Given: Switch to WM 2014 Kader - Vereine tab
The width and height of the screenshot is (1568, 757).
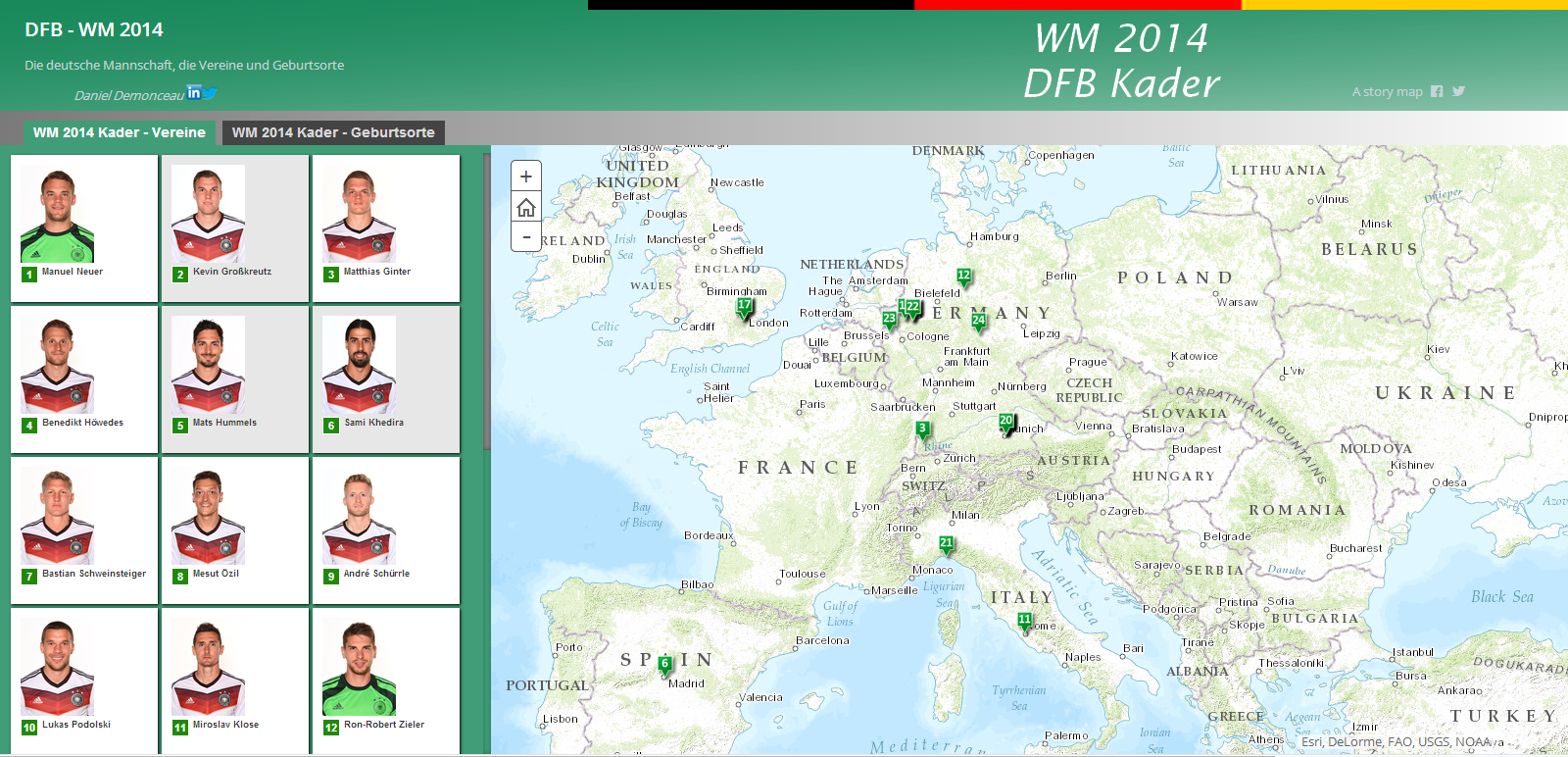Looking at the screenshot, I should pyautogui.click(x=119, y=132).
